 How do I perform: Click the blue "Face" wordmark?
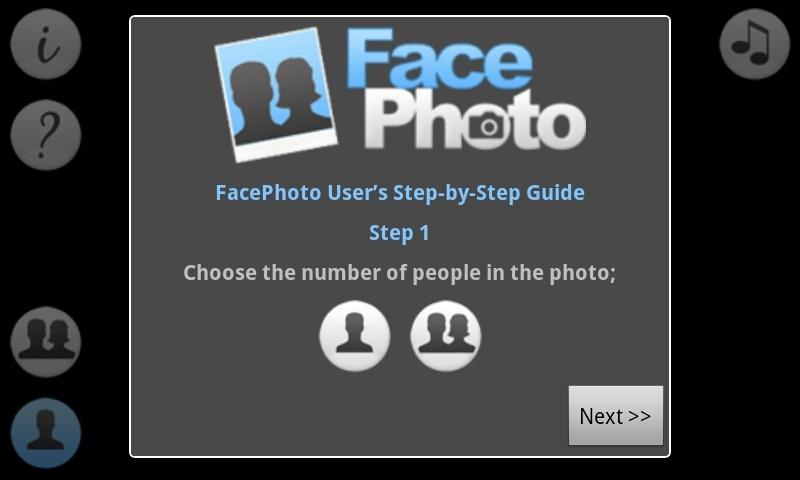click(x=440, y=59)
